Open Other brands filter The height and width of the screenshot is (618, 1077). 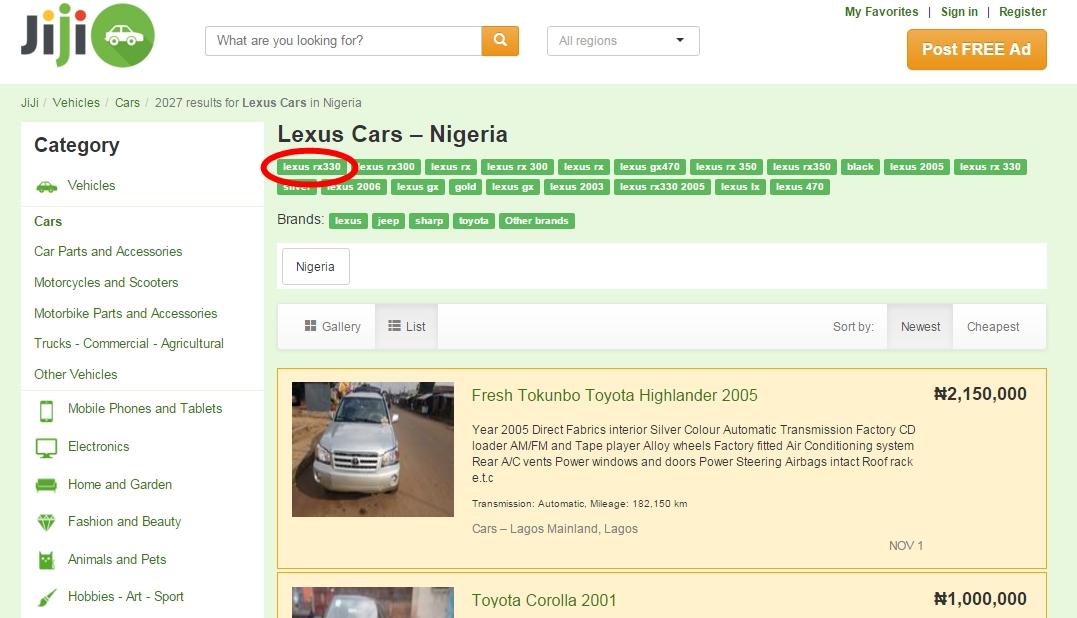pos(536,221)
